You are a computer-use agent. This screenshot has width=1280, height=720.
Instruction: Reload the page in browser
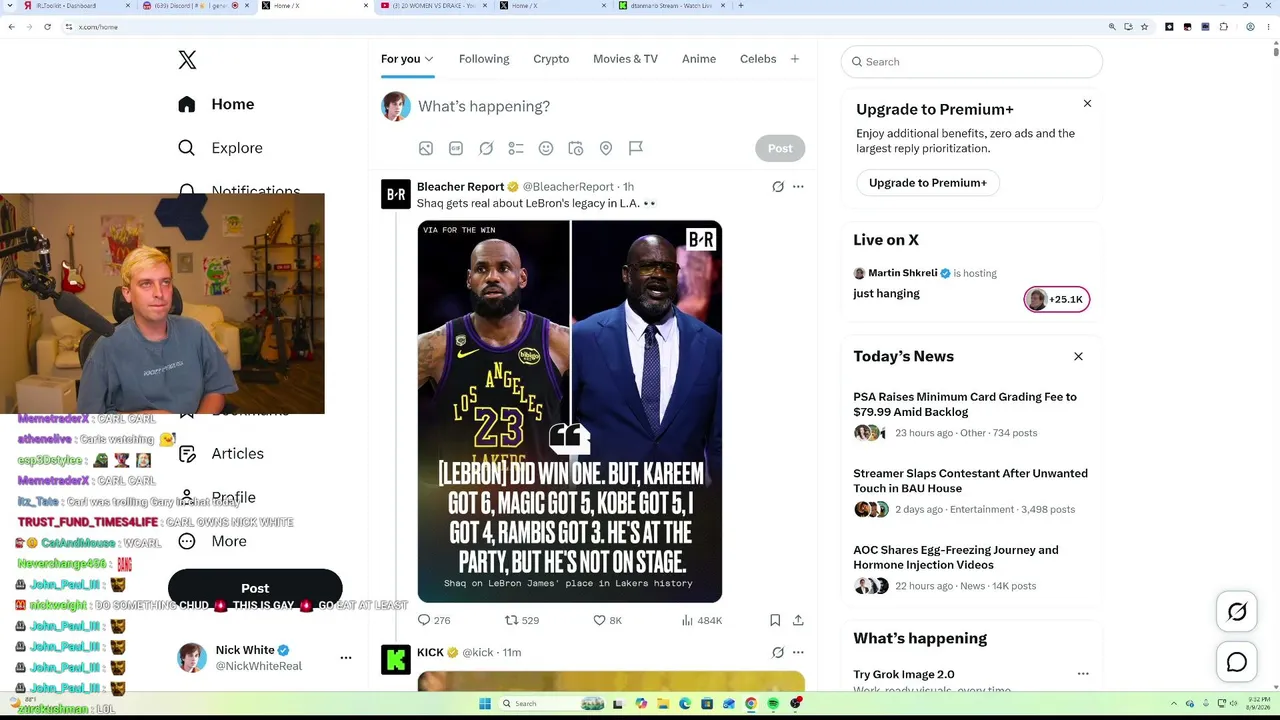tap(47, 27)
